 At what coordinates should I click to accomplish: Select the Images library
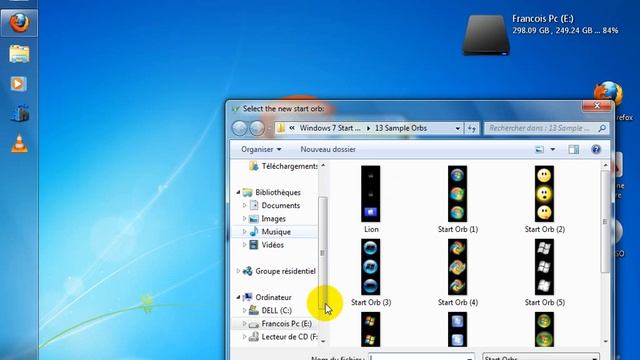273,219
